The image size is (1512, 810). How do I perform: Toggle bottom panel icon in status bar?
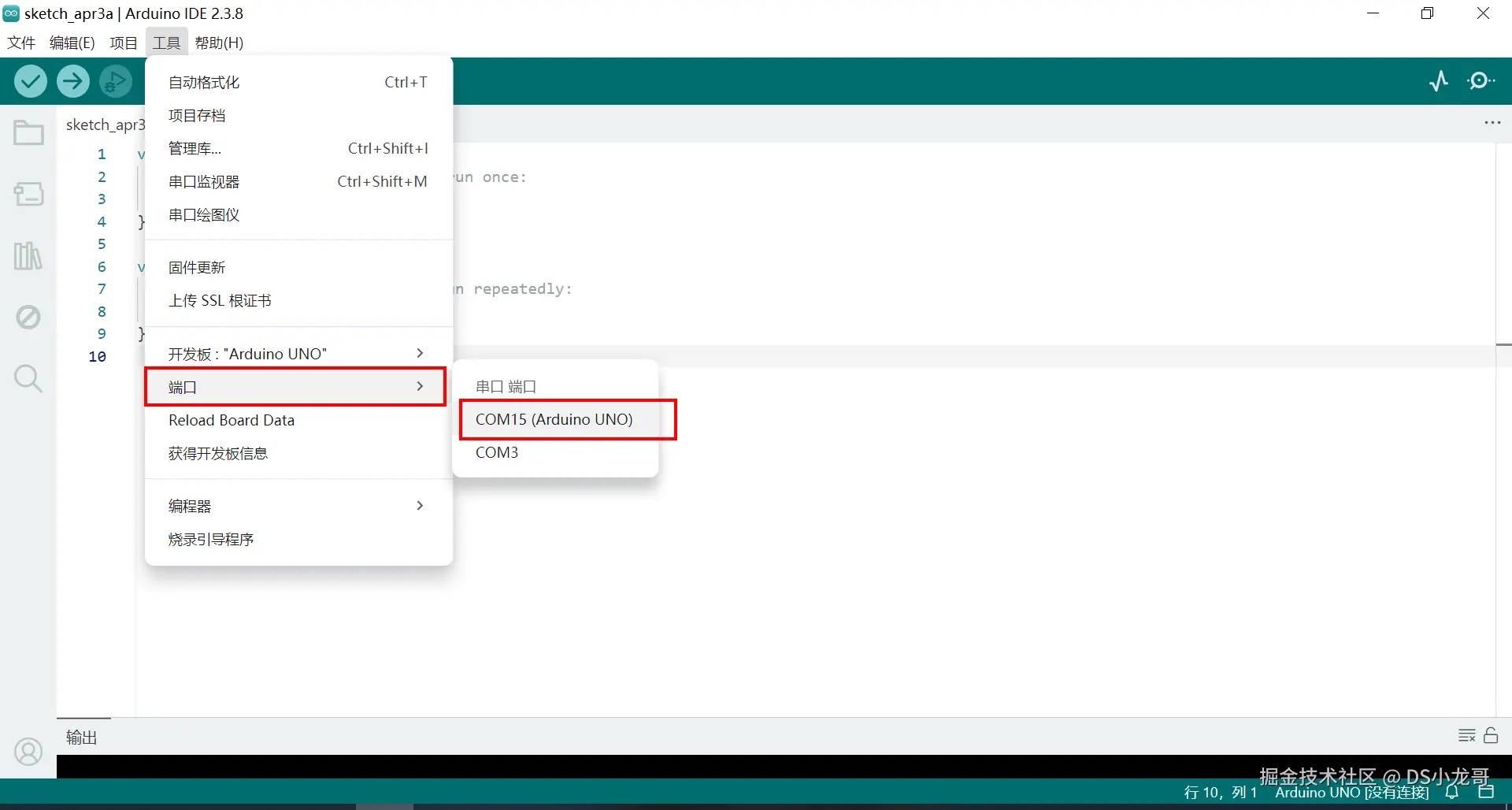click(x=1486, y=792)
